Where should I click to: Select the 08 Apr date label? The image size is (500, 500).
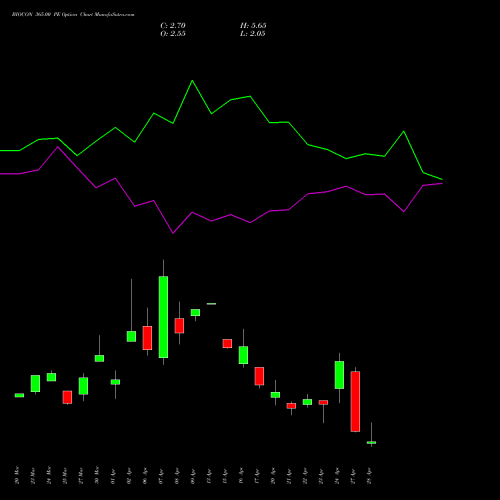click(x=177, y=475)
